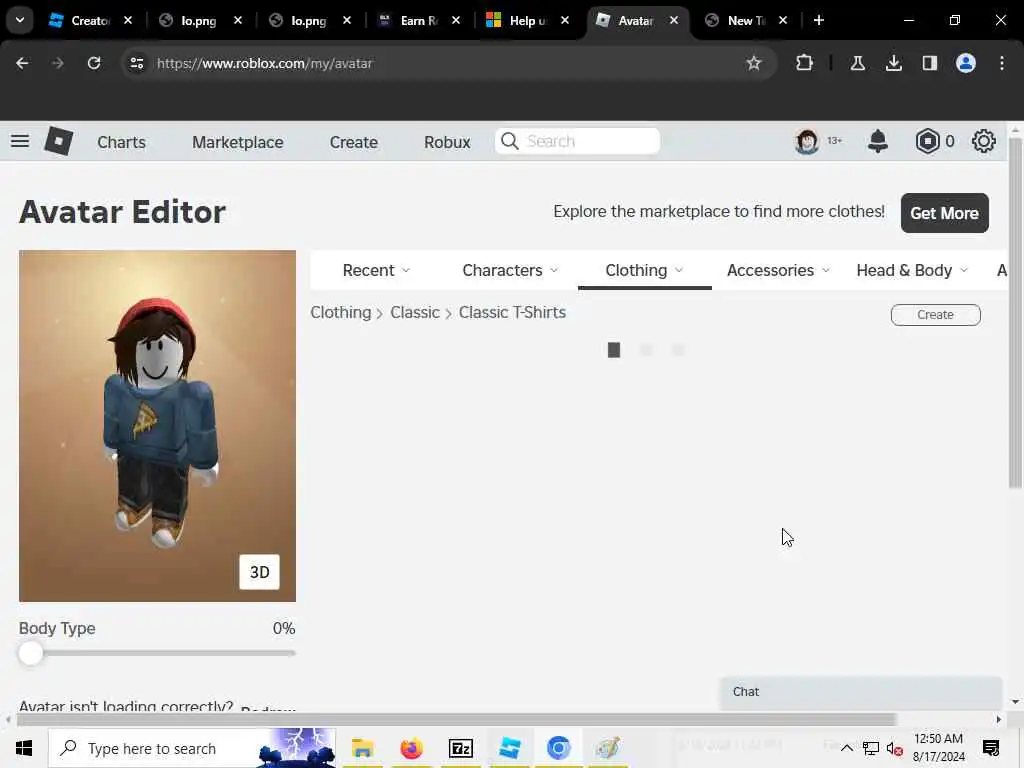Open the Chrome profile icon
The image size is (1024, 768).
click(x=965, y=63)
